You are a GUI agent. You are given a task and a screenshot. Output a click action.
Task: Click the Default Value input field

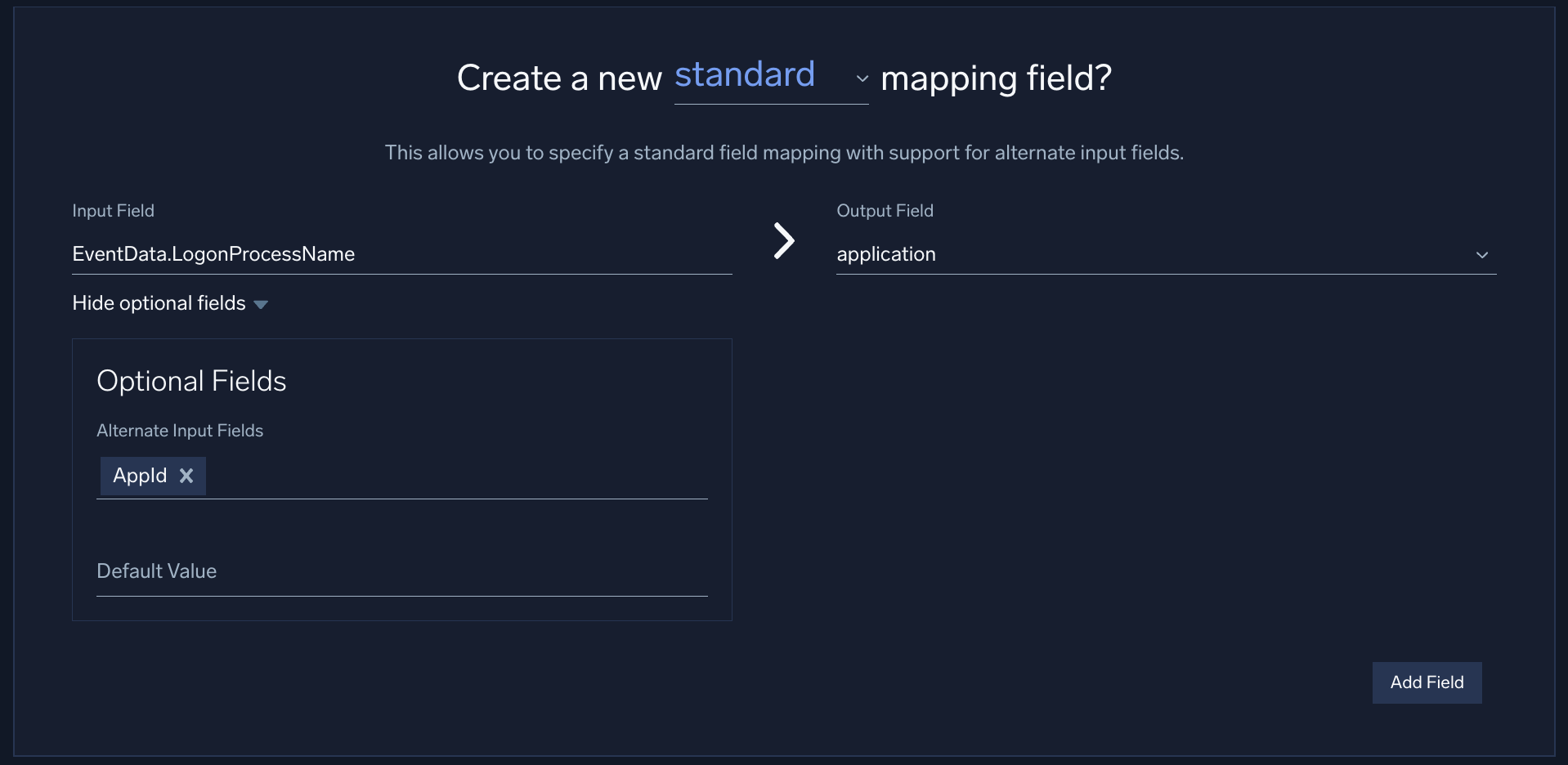[x=401, y=571]
